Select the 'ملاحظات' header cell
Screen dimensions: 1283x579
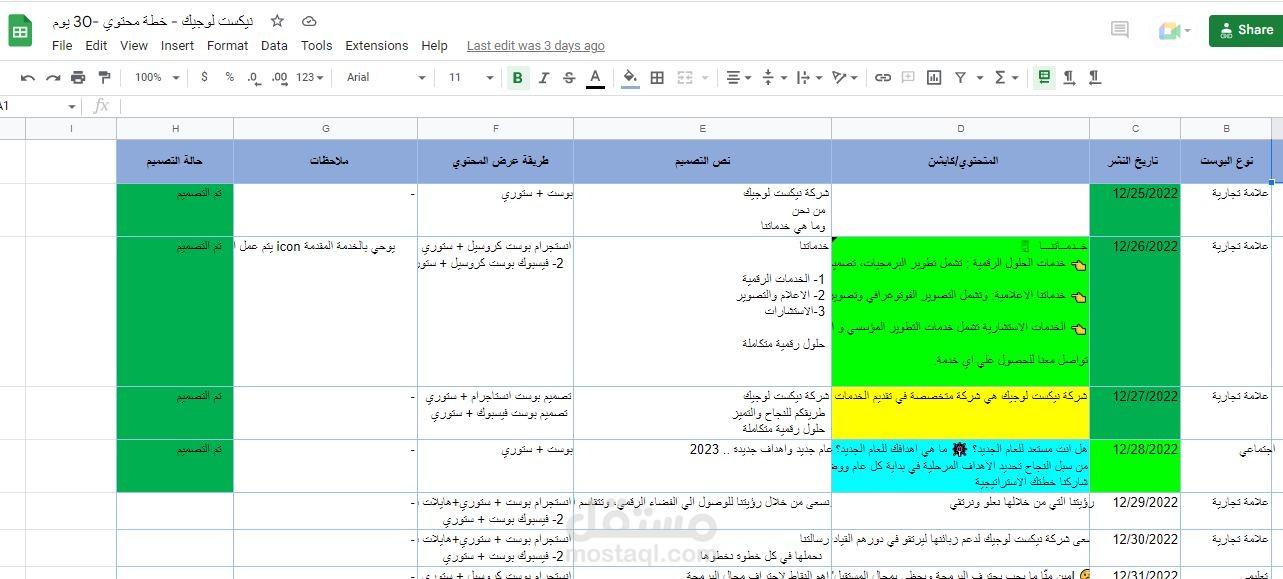tap(326, 161)
